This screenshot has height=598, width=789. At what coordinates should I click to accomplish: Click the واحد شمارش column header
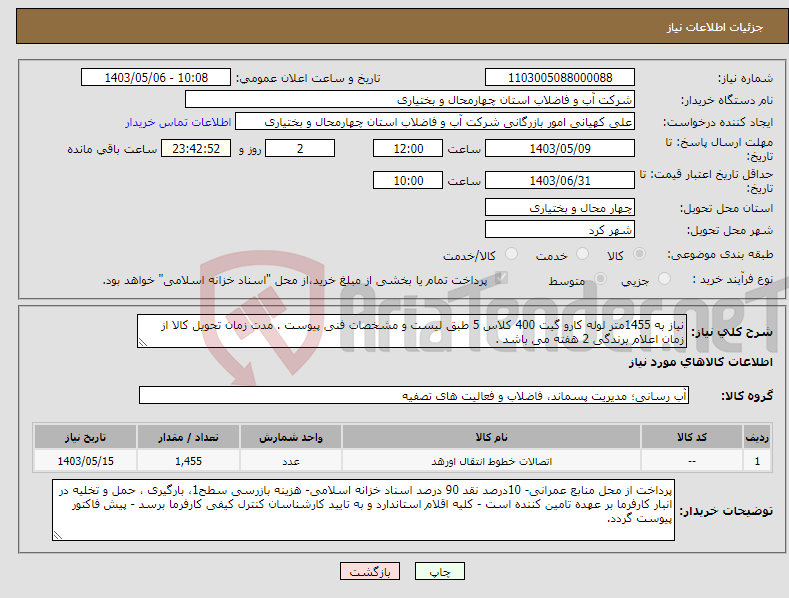point(291,437)
